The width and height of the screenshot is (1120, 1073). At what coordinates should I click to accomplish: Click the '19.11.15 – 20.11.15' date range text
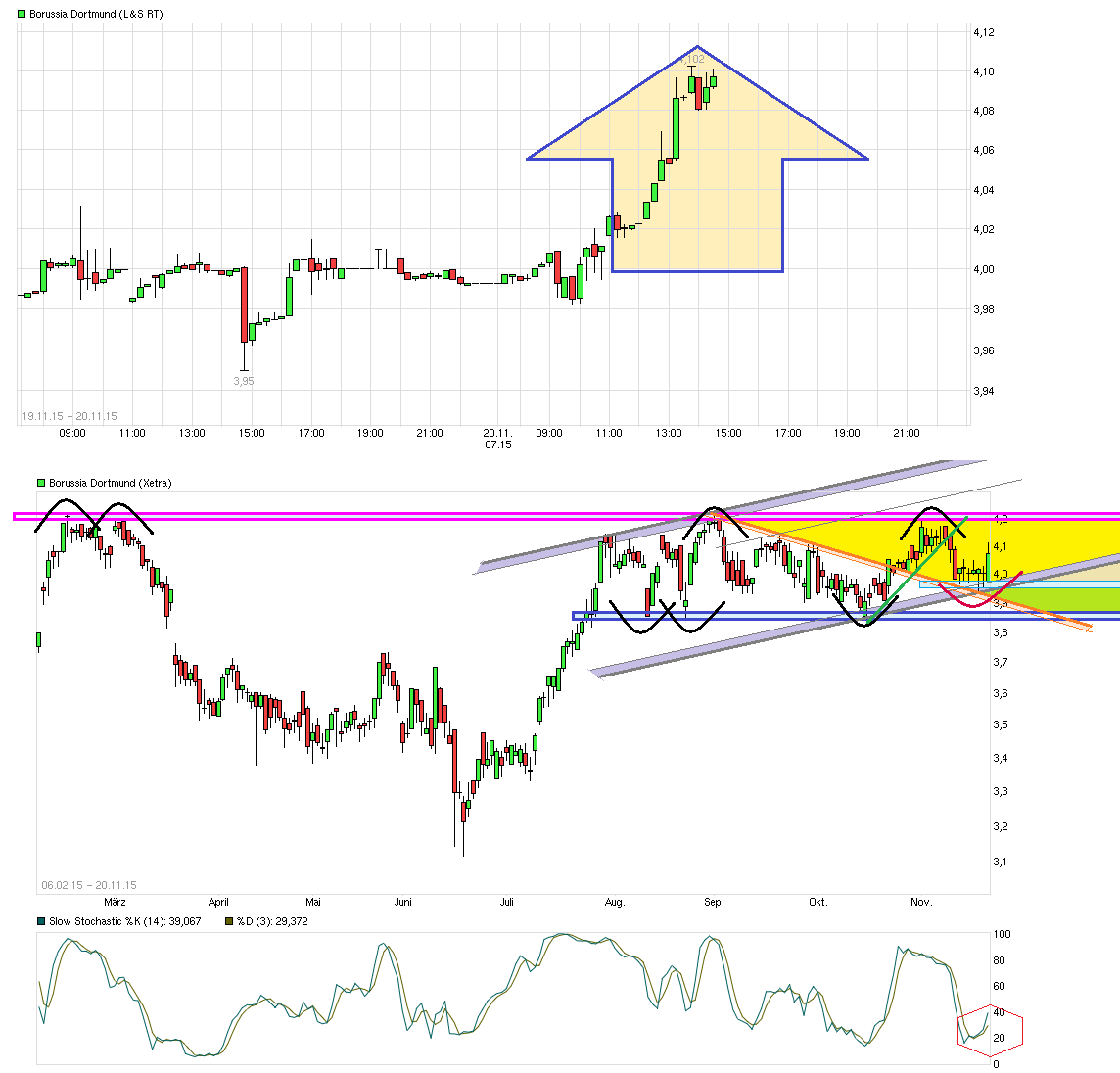point(70,416)
